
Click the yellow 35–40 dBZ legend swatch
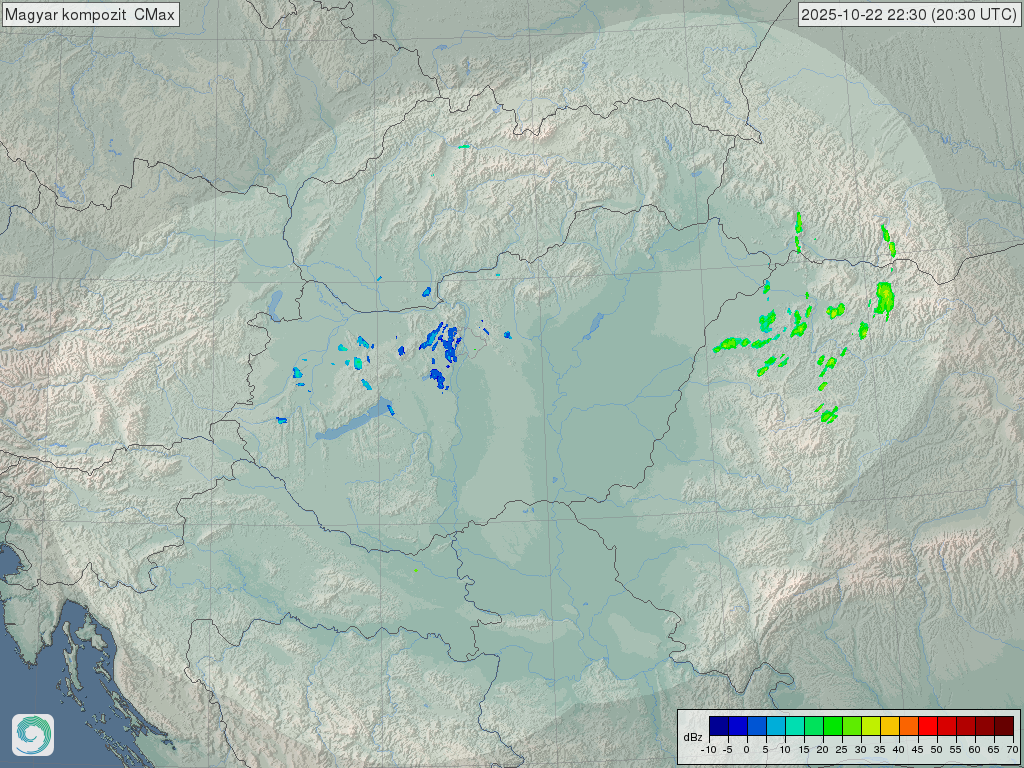(x=890, y=726)
